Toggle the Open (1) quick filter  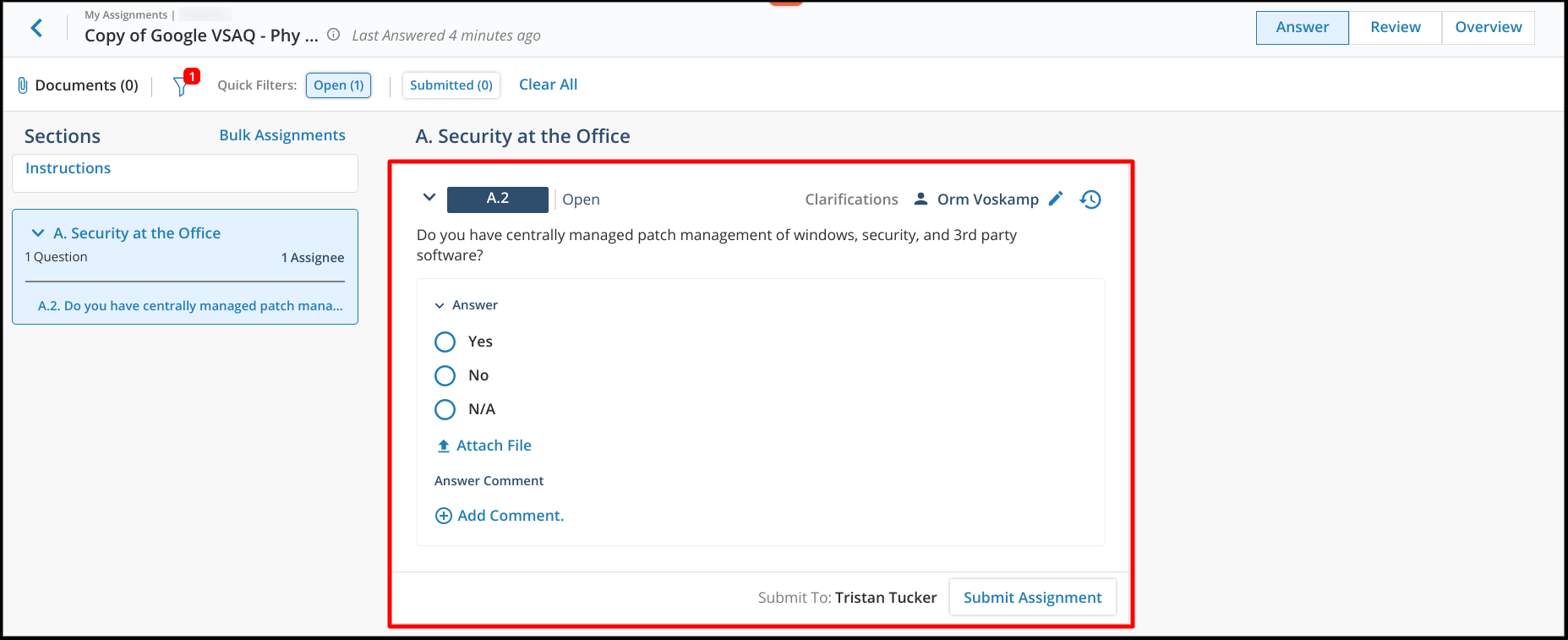(x=338, y=85)
